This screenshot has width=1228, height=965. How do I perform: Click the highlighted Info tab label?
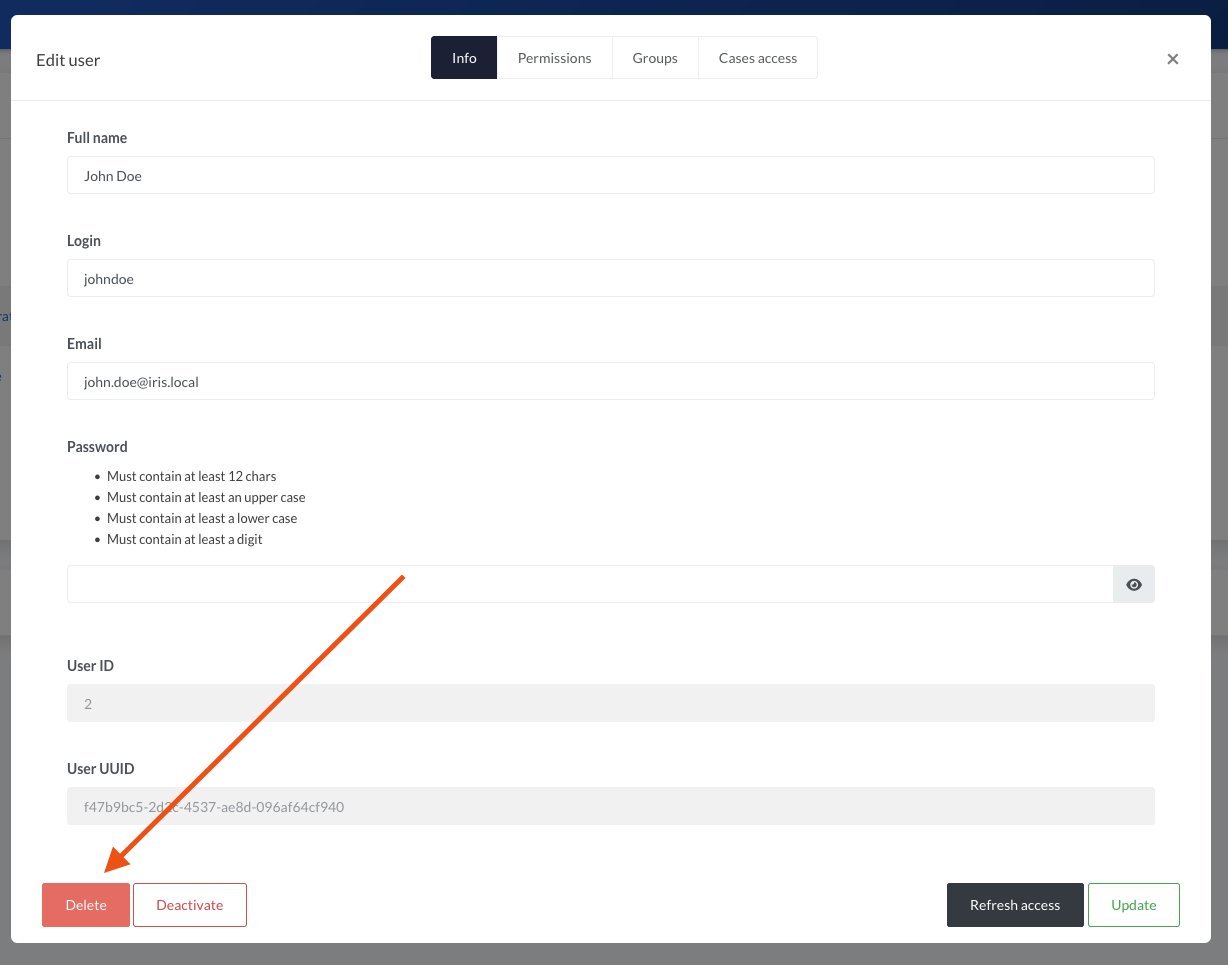463,57
